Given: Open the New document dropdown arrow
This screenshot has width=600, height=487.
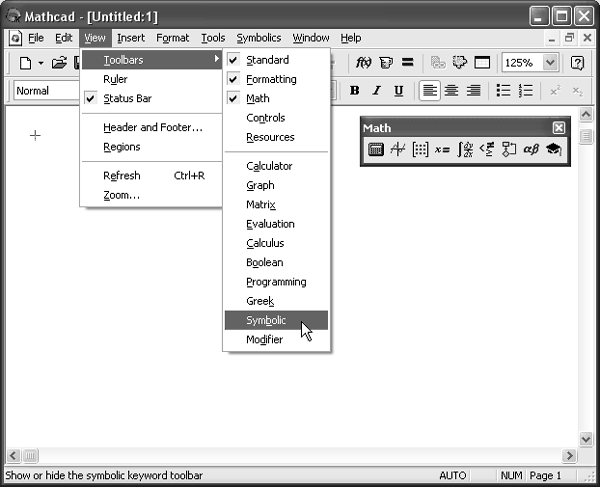Looking at the screenshot, I should 41,63.
